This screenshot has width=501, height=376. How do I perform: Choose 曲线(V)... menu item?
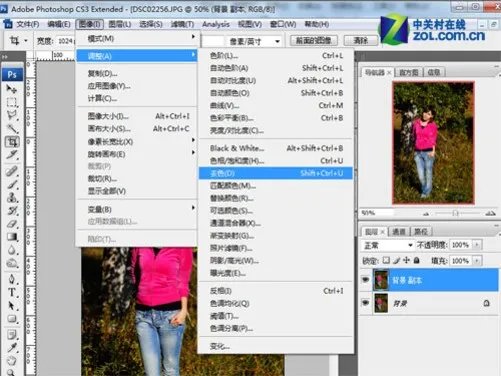[x=276, y=106]
